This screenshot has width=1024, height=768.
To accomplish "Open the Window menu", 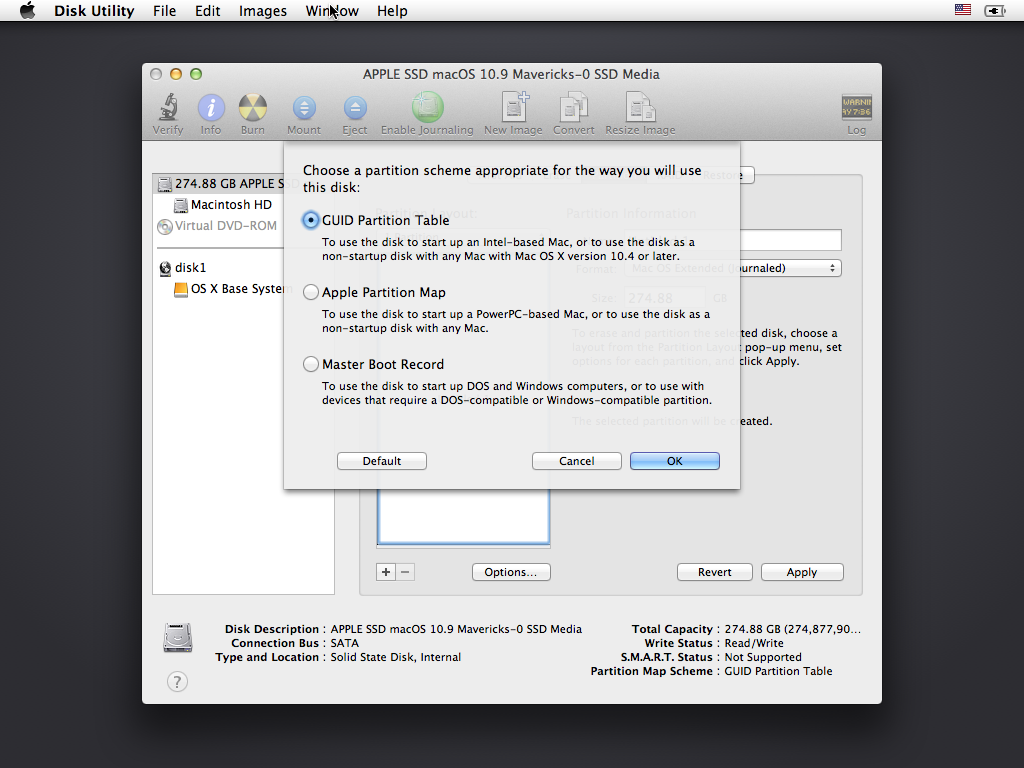I will (332, 10).
